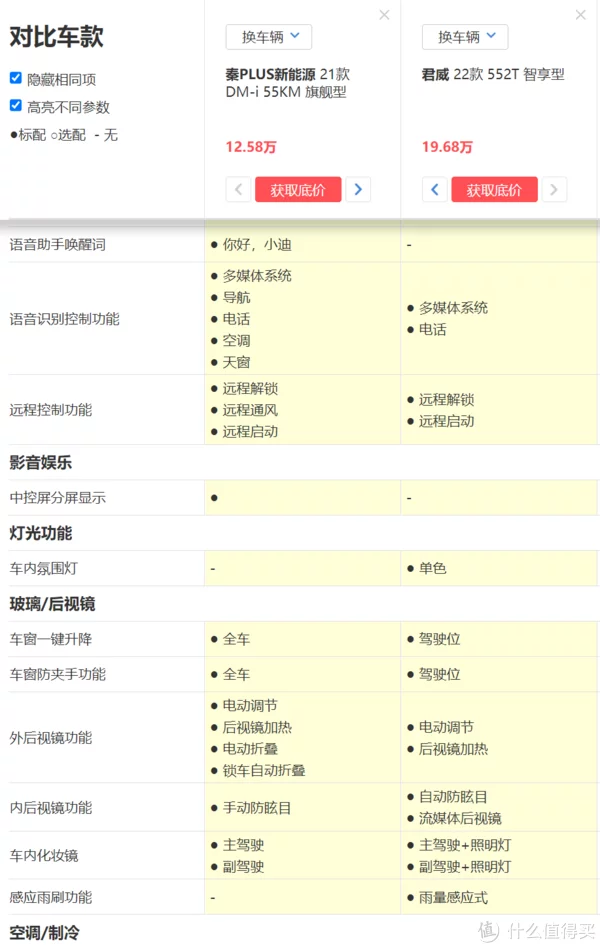Image resolution: width=600 pixels, height=948 pixels.
Task: Select 天窗 under voice control features
Action: tap(236, 362)
